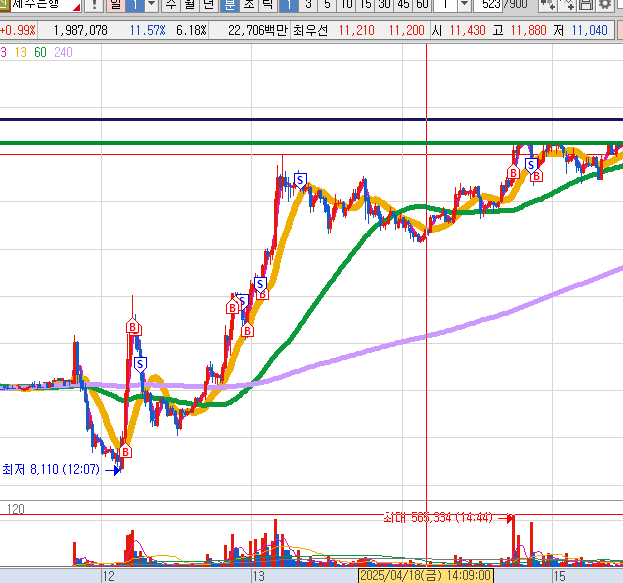Screen dimensions: 623x583
Task: Open the chart settings gear icon
Action: (x=605, y=5)
